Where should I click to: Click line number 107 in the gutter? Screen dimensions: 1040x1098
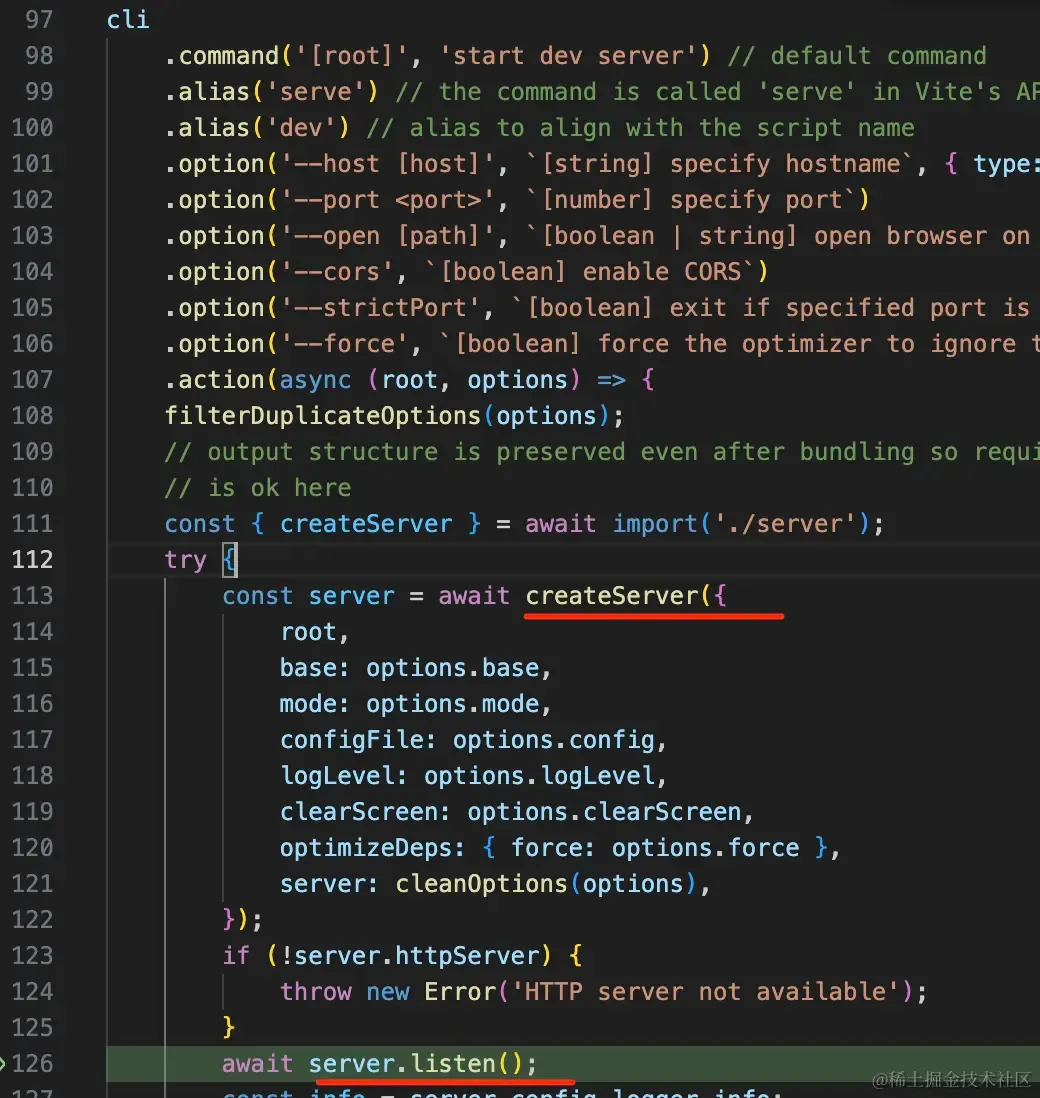(32, 380)
